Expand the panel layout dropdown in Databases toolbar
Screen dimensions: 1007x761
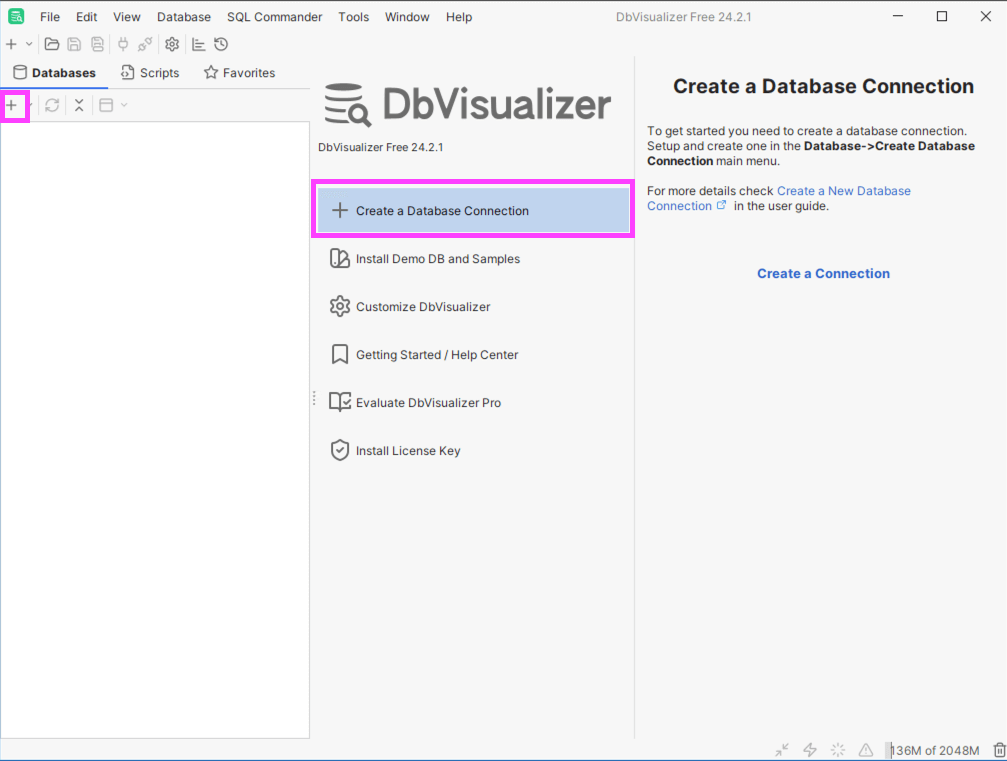click(123, 105)
